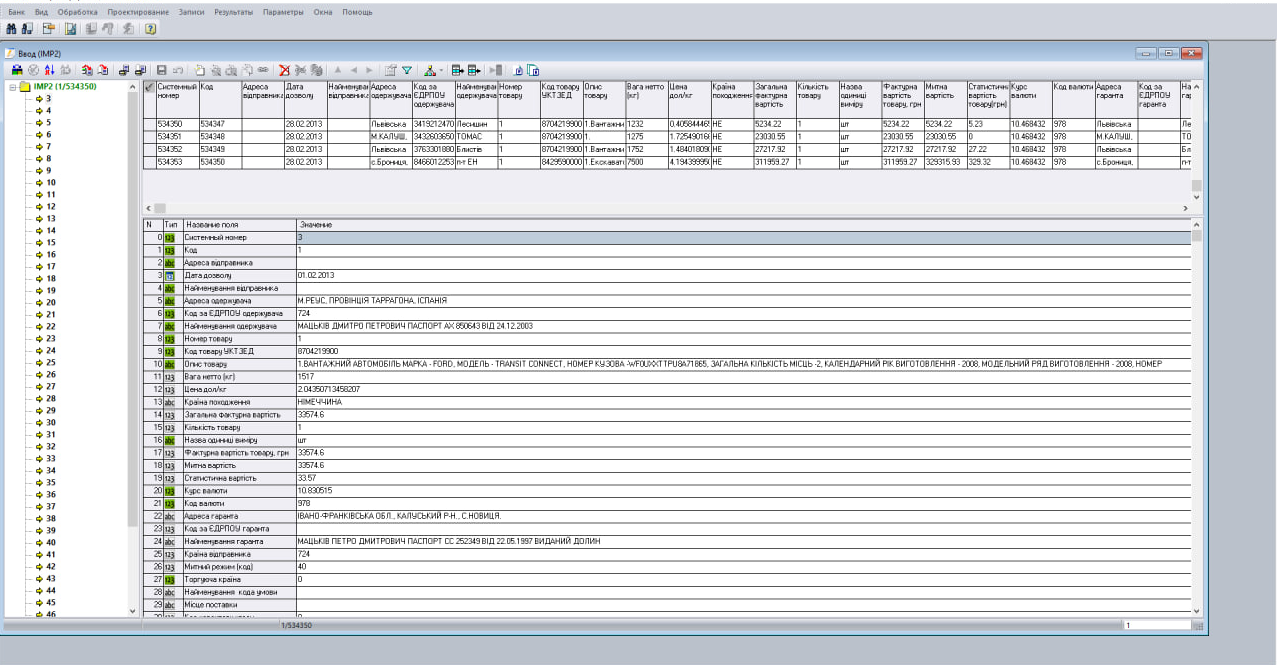
Task: Open the Банк menu
Action: tap(16, 12)
